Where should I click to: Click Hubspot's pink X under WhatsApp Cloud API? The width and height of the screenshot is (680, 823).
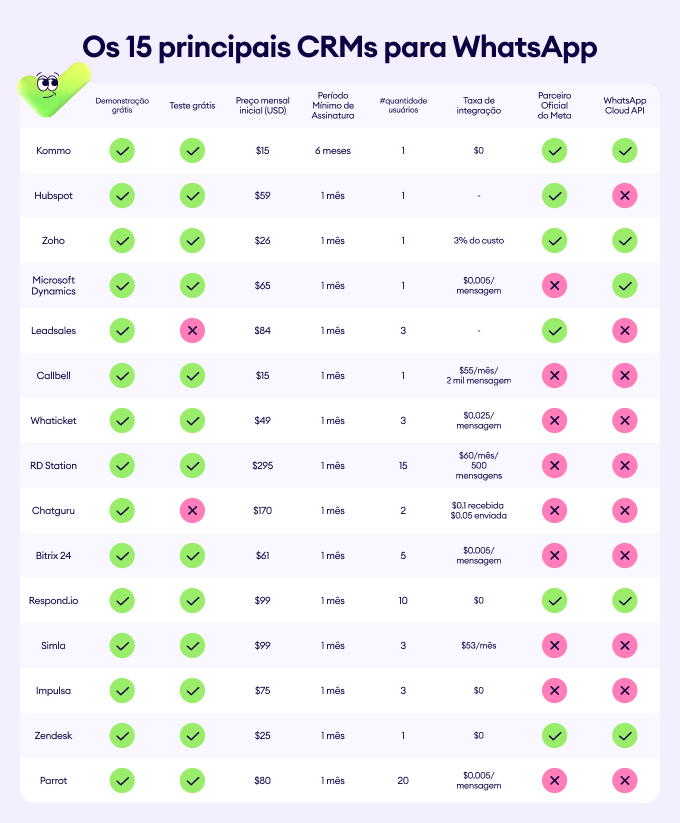coord(625,196)
